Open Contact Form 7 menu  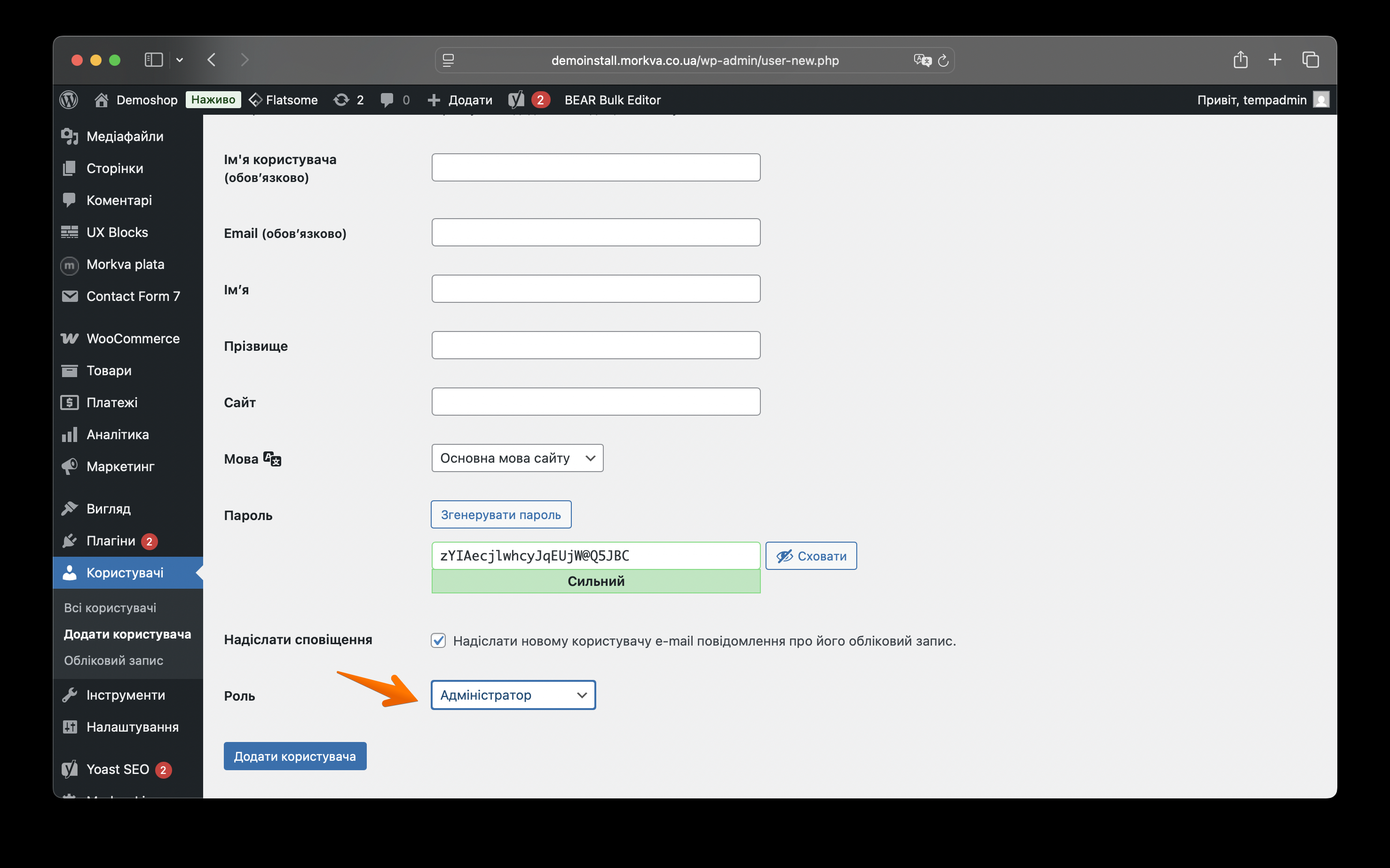point(128,296)
